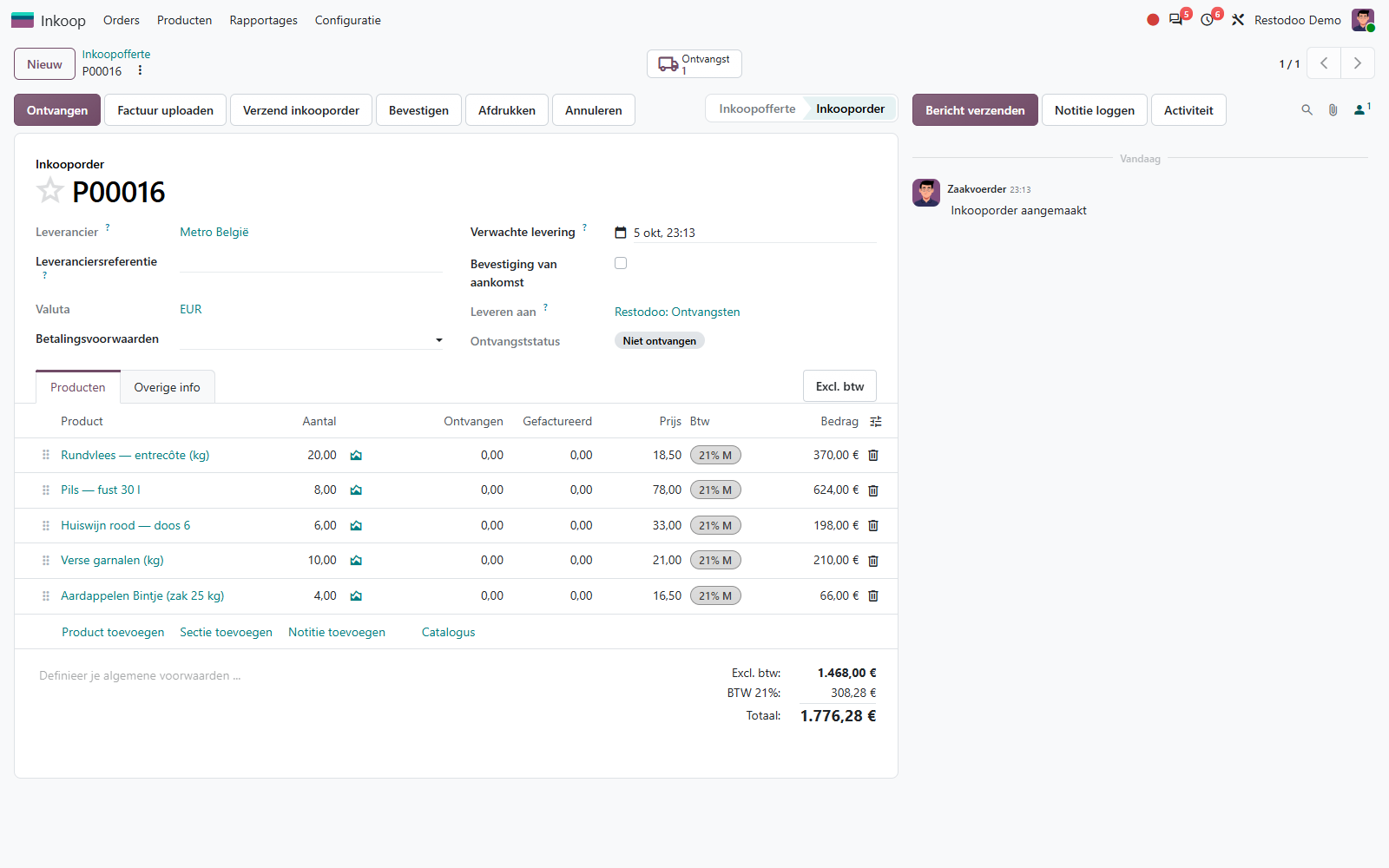Switch to the Overige info tab
The image size is (1389, 868).
tap(167, 387)
